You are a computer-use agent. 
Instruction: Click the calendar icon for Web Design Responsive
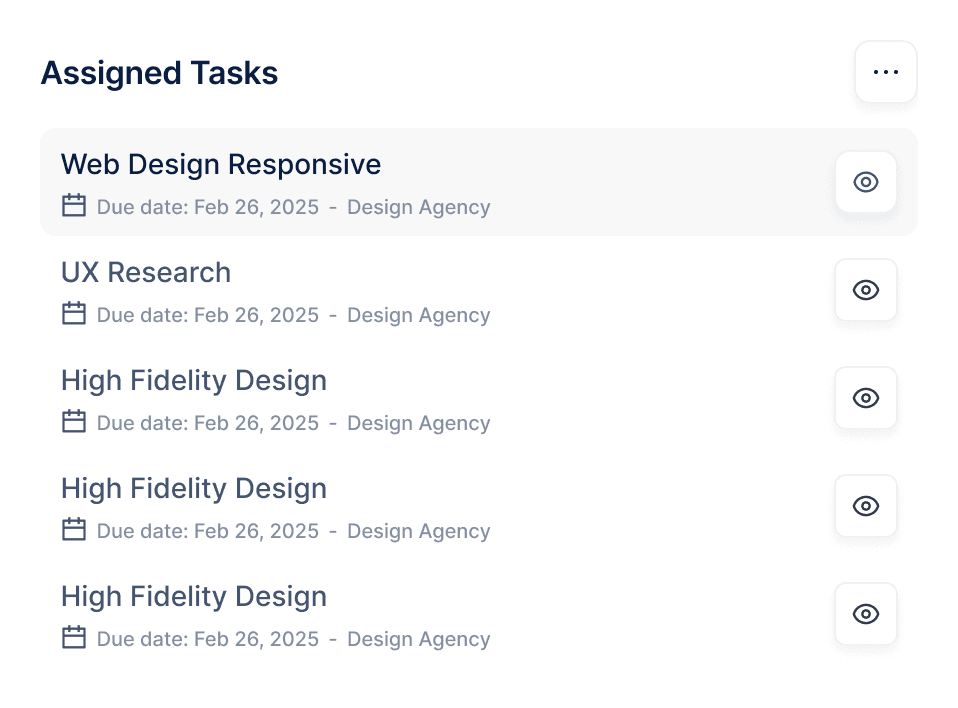74,205
